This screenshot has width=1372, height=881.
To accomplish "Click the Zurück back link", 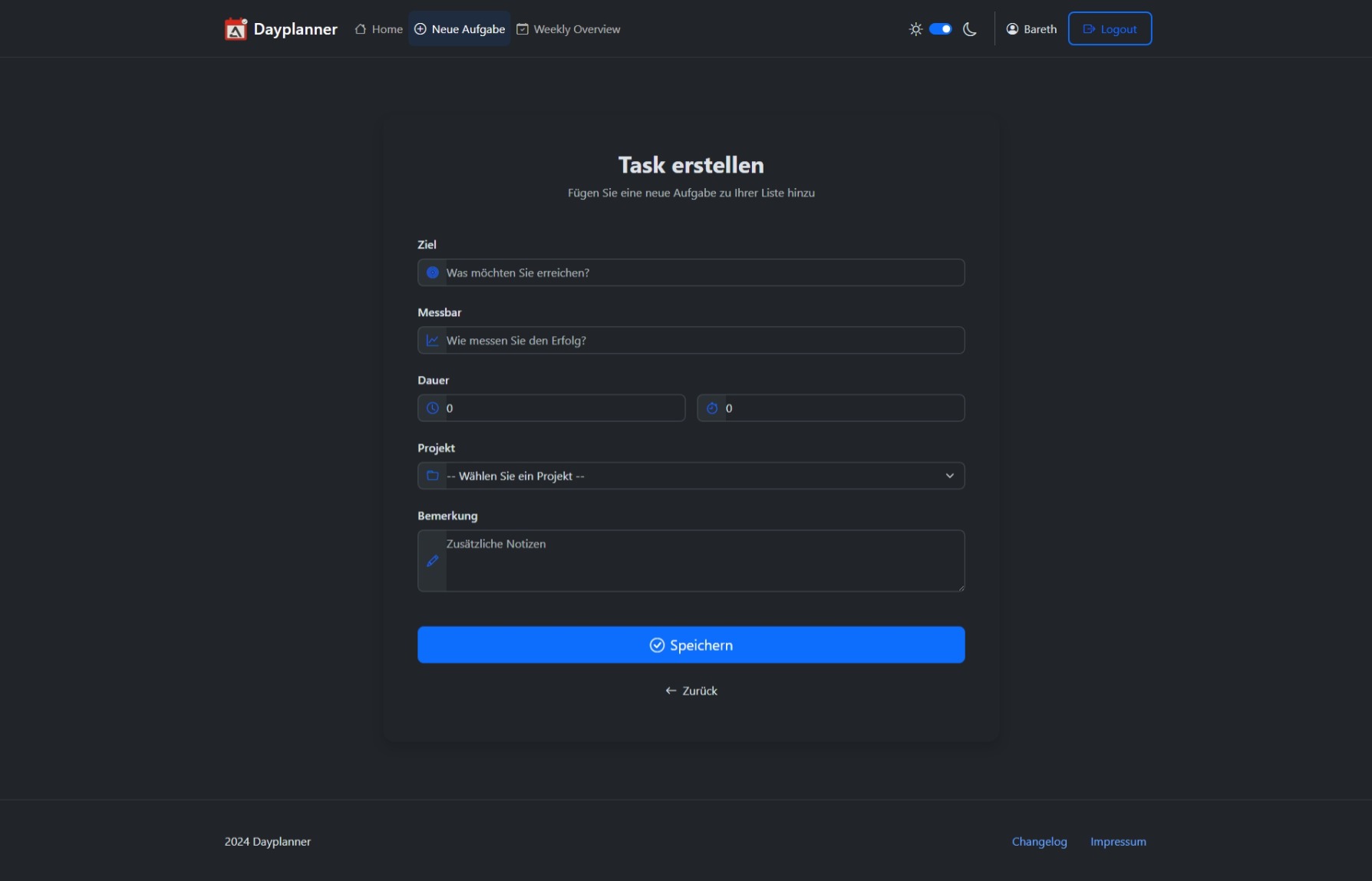I will tap(691, 691).
